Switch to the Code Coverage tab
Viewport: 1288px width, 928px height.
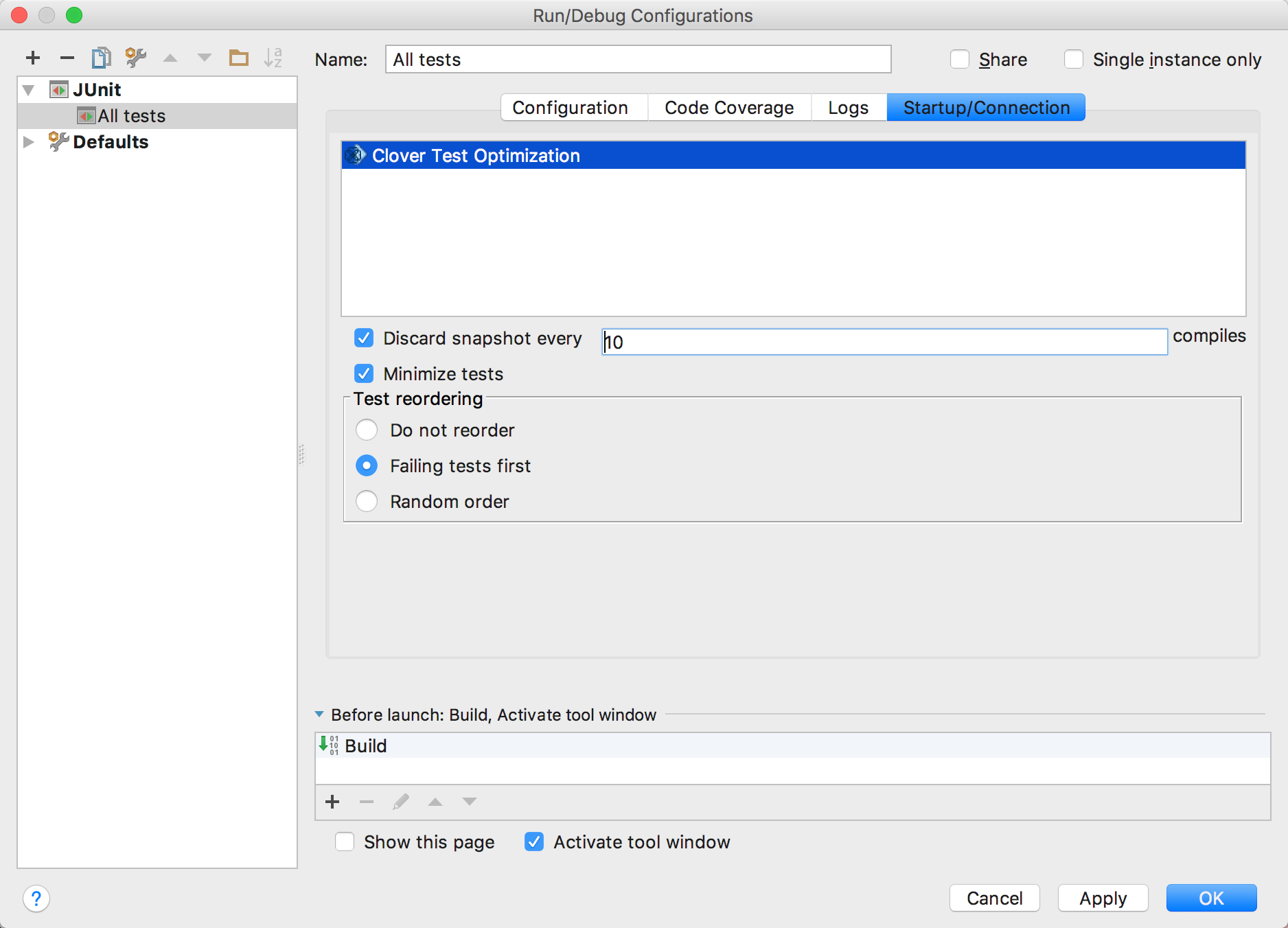(x=728, y=108)
